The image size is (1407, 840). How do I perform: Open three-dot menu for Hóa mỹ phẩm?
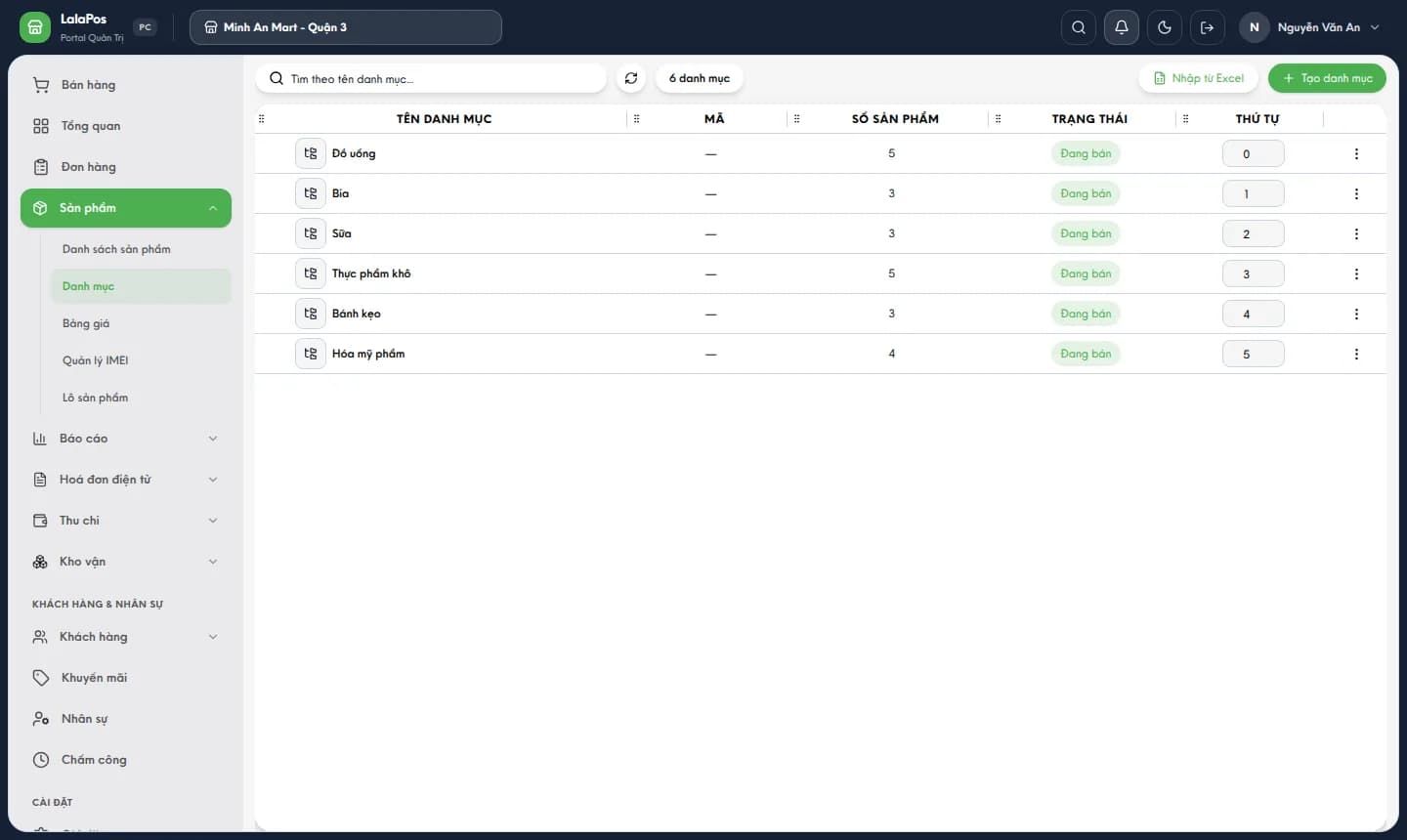coord(1356,354)
